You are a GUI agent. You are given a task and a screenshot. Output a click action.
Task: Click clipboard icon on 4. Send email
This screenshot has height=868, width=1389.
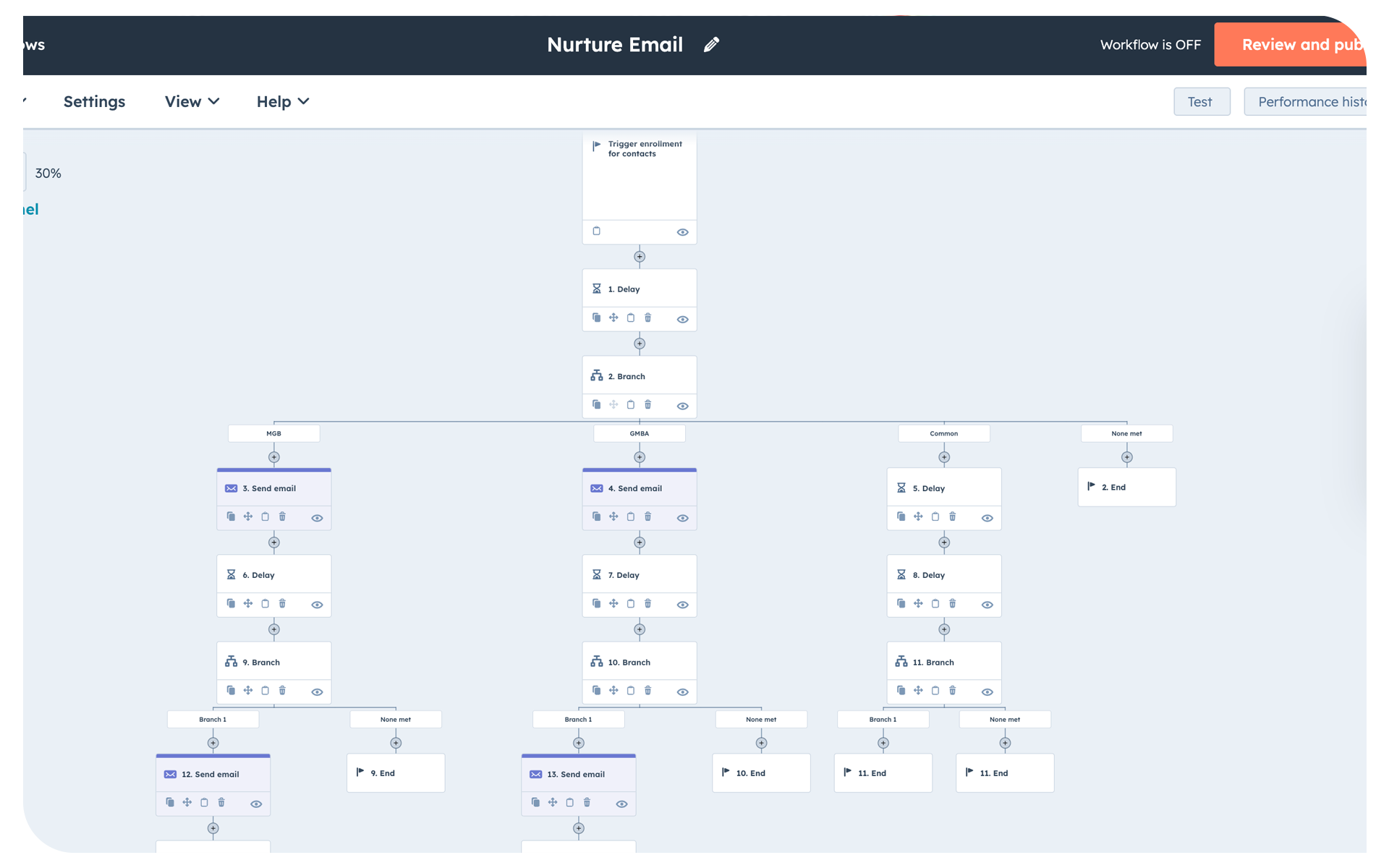point(631,516)
